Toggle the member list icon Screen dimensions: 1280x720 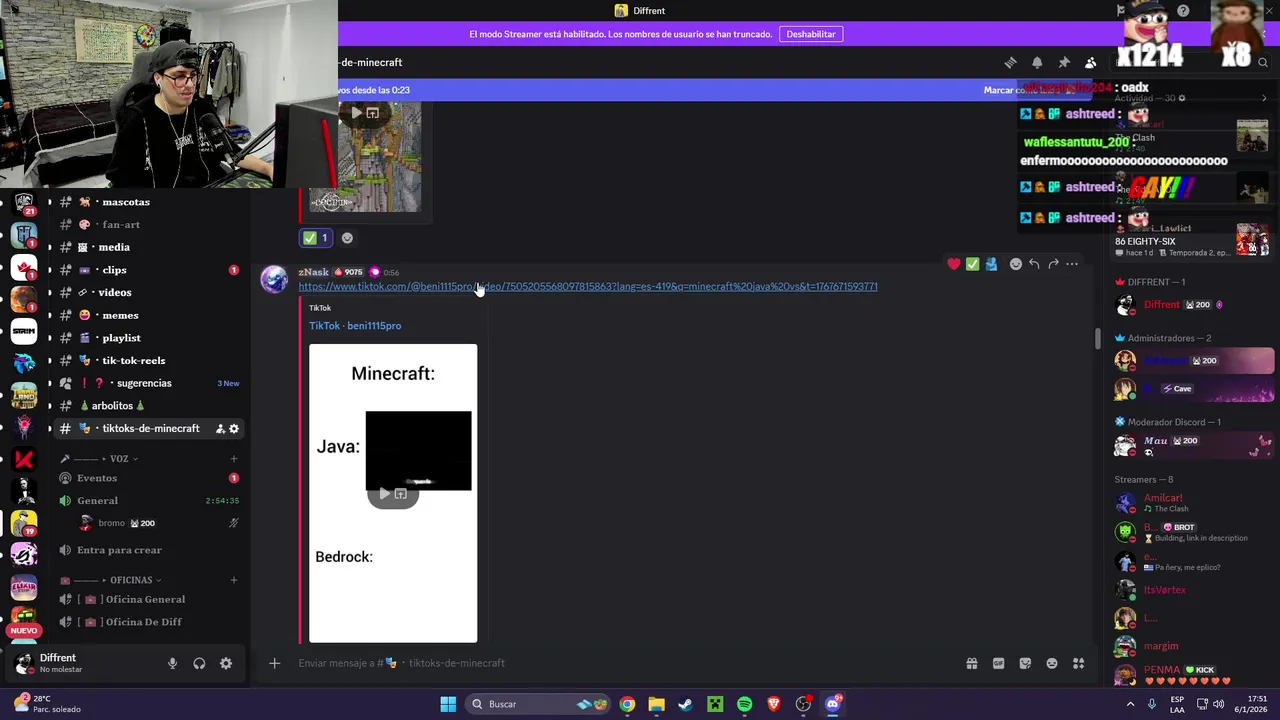point(1091,63)
